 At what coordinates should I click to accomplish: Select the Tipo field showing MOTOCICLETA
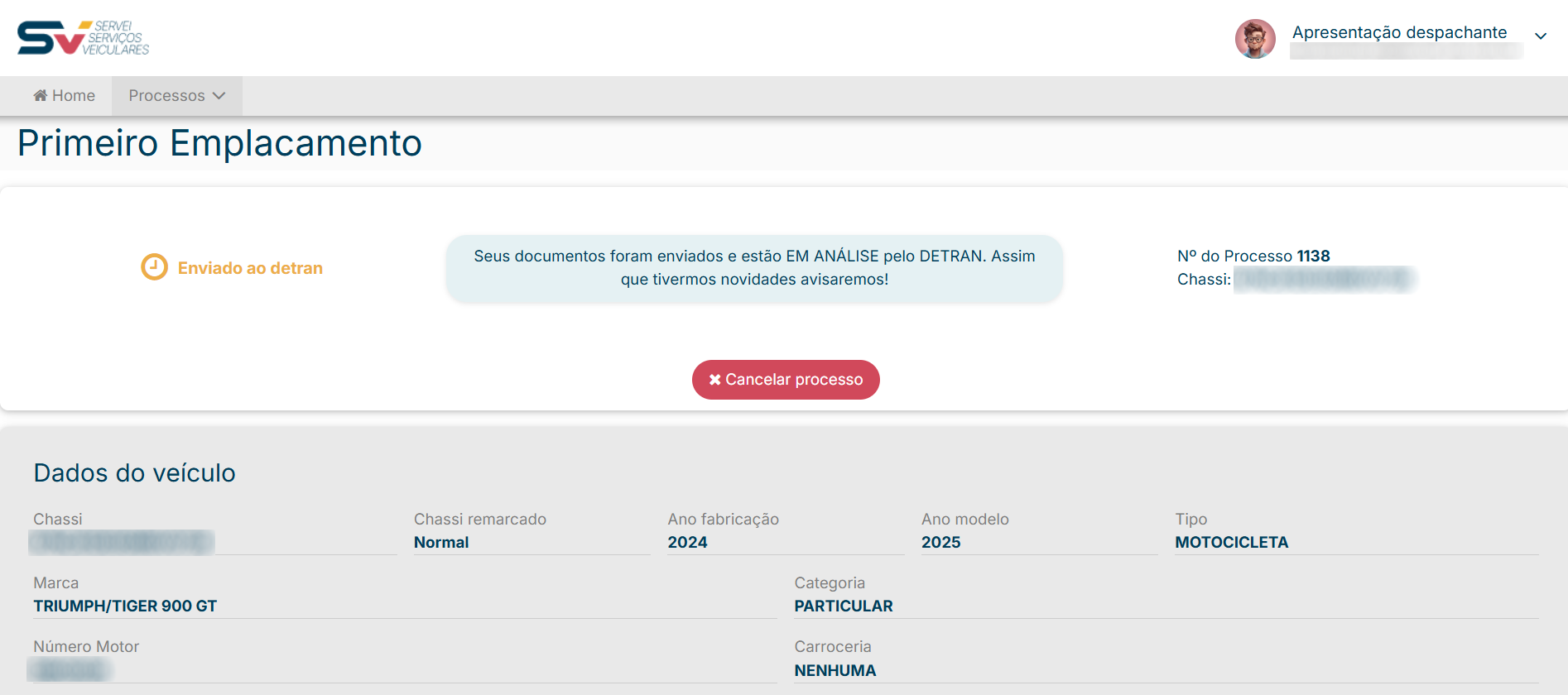(1231, 543)
